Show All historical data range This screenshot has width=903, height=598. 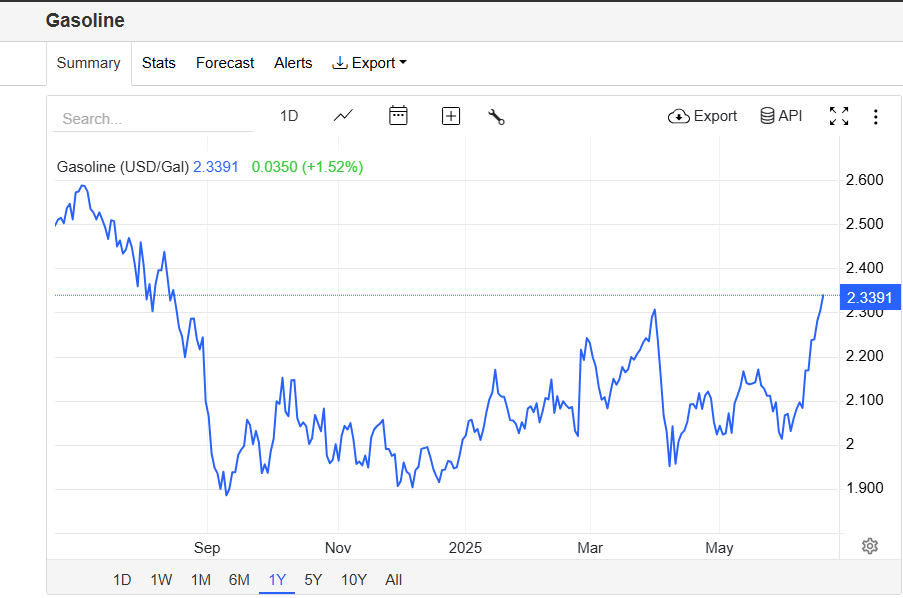tap(393, 580)
